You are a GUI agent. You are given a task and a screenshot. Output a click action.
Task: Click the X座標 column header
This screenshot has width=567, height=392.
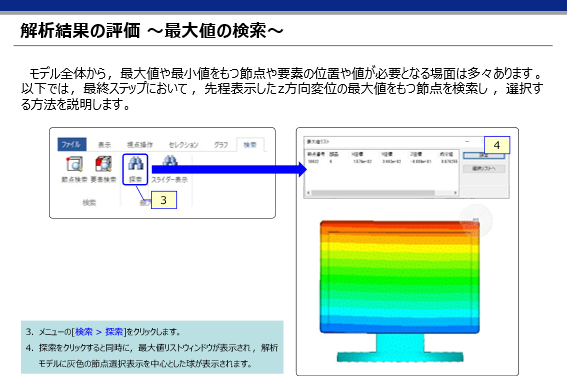358,154
